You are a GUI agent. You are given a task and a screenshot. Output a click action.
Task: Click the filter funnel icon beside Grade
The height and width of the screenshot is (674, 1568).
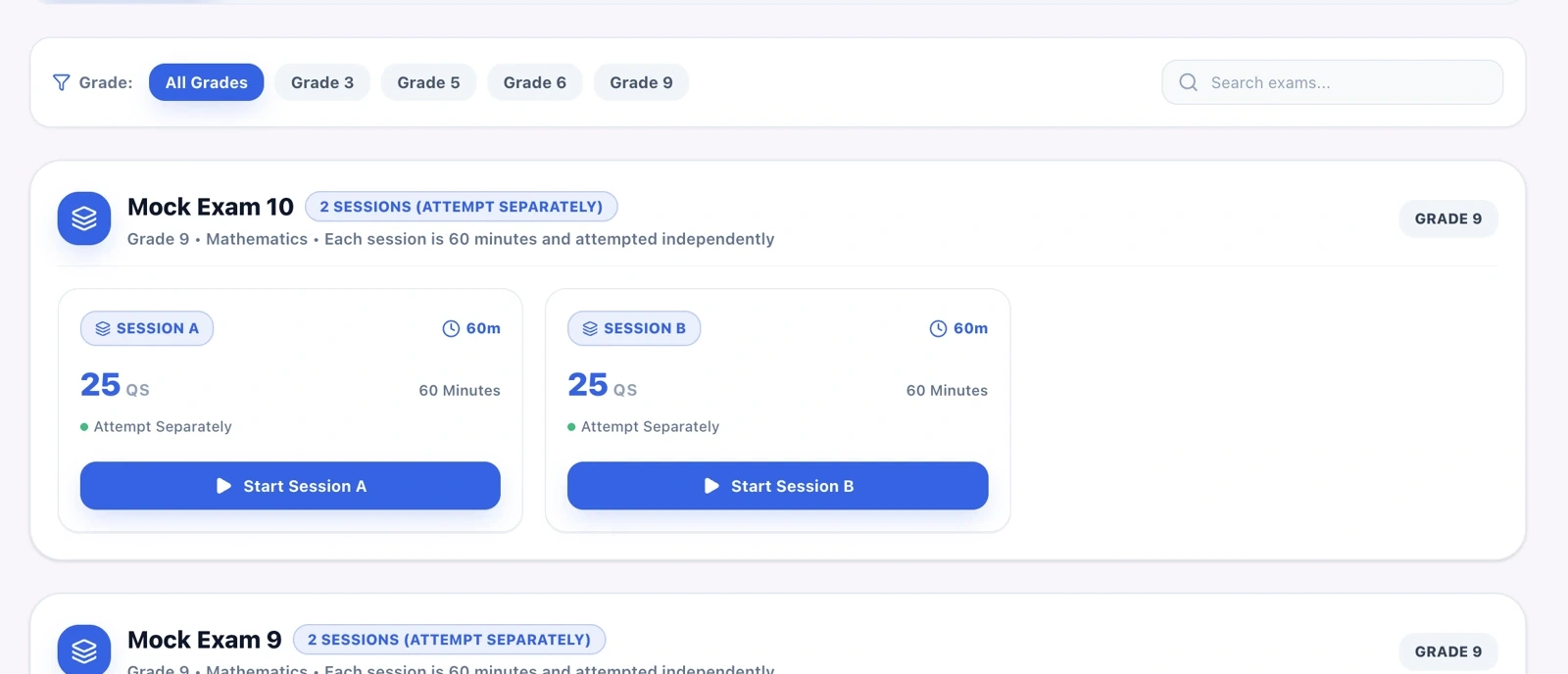coord(61,82)
